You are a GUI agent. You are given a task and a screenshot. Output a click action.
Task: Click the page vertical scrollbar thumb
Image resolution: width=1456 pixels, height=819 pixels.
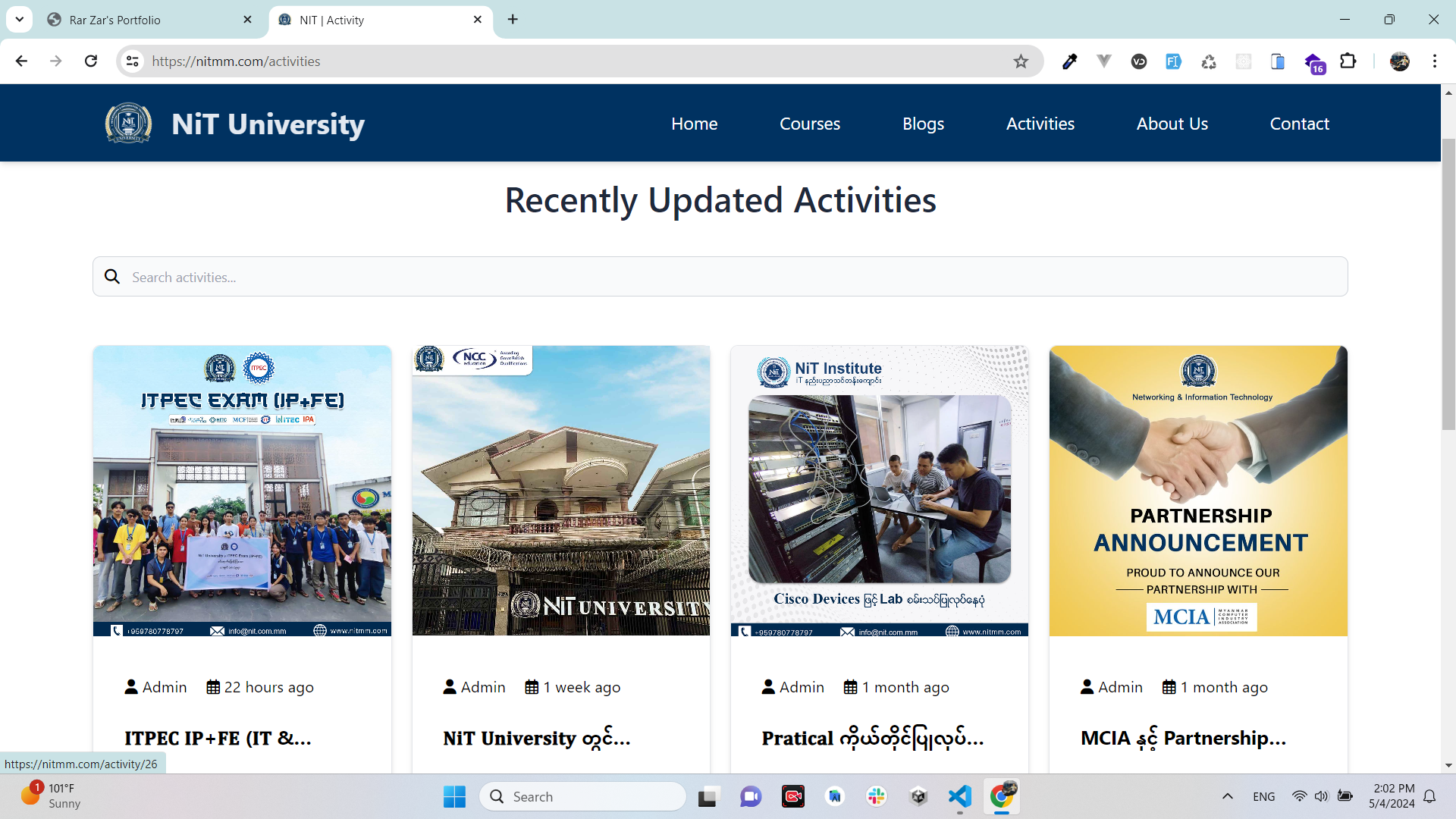click(x=1448, y=284)
